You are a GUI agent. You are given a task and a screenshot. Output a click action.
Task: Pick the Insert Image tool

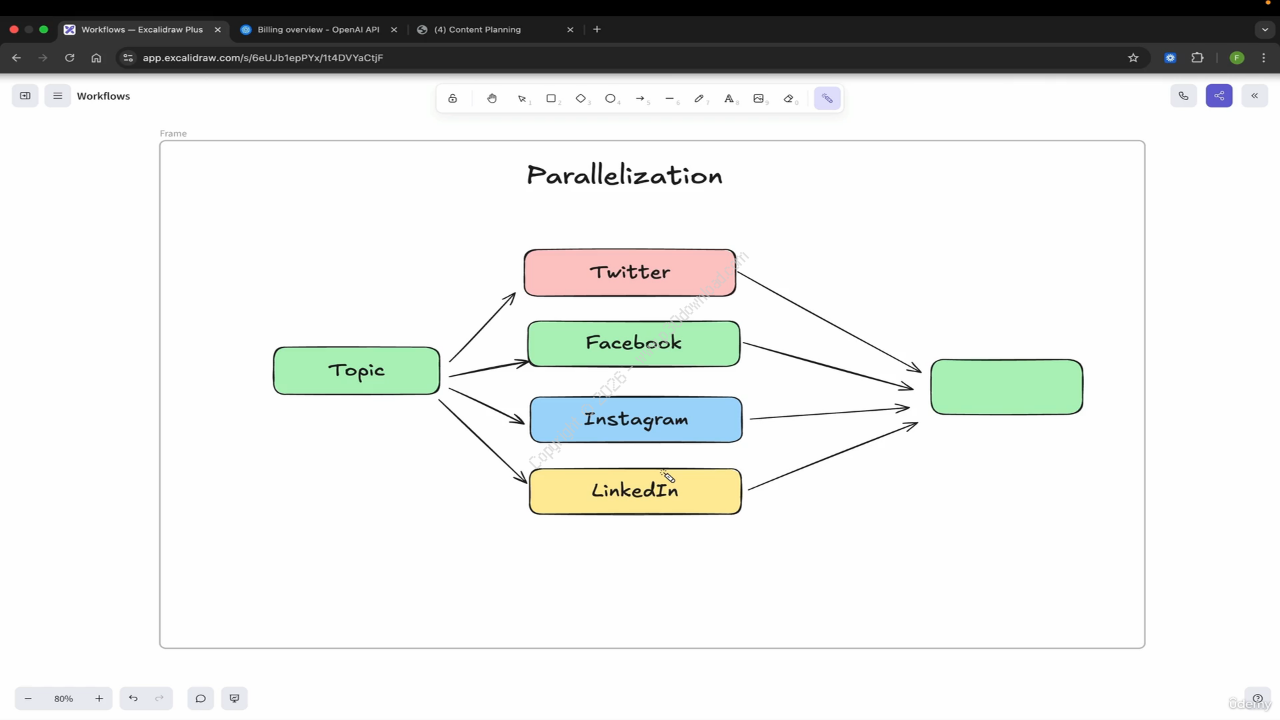click(758, 98)
